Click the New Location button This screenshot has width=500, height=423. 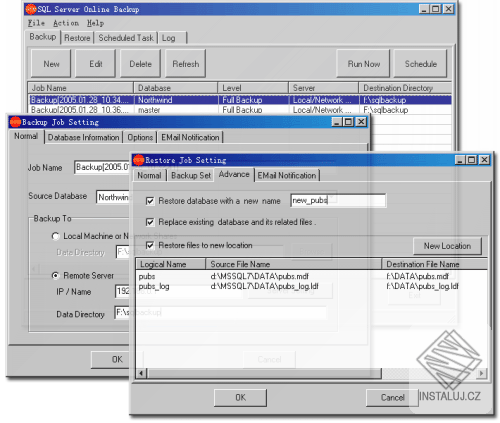447,246
